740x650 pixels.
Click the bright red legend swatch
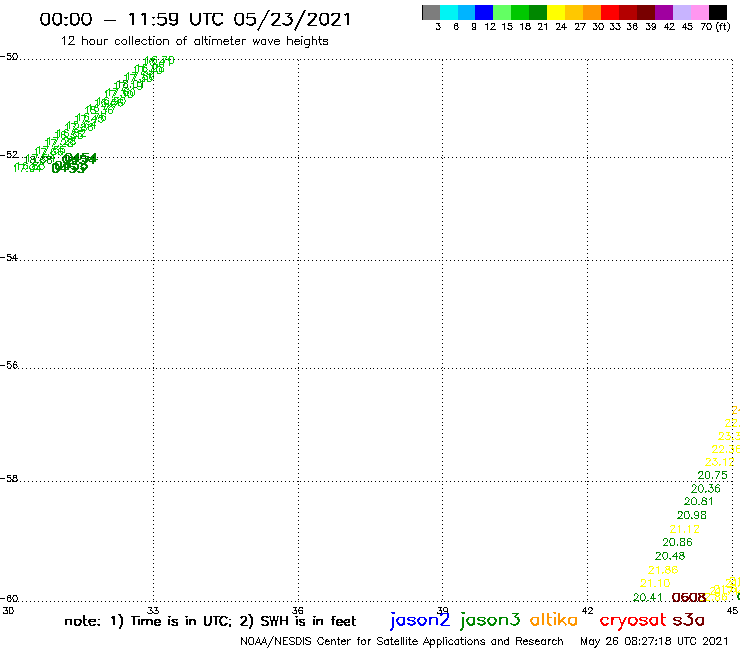[x=610, y=13]
